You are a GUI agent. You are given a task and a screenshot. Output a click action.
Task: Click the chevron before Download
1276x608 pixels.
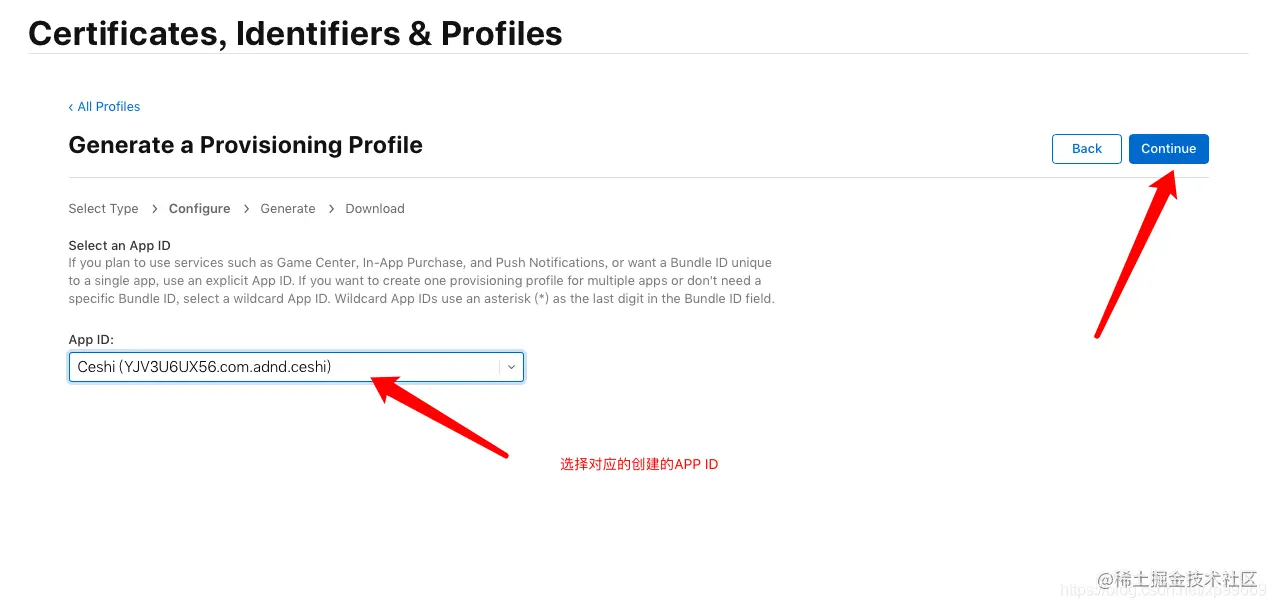click(331, 209)
